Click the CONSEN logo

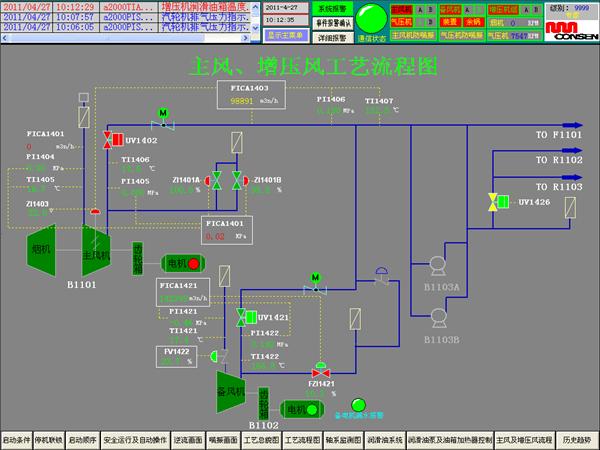point(572,31)
